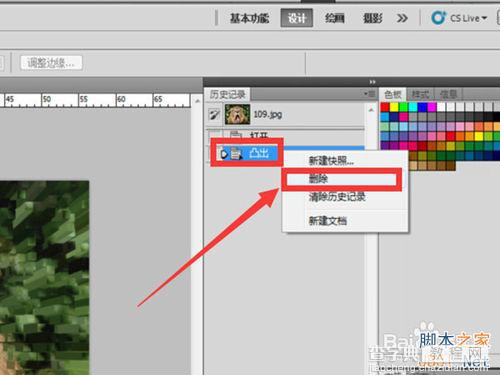Click the history panel scroll-up arrow

click(x=371, y=110)
